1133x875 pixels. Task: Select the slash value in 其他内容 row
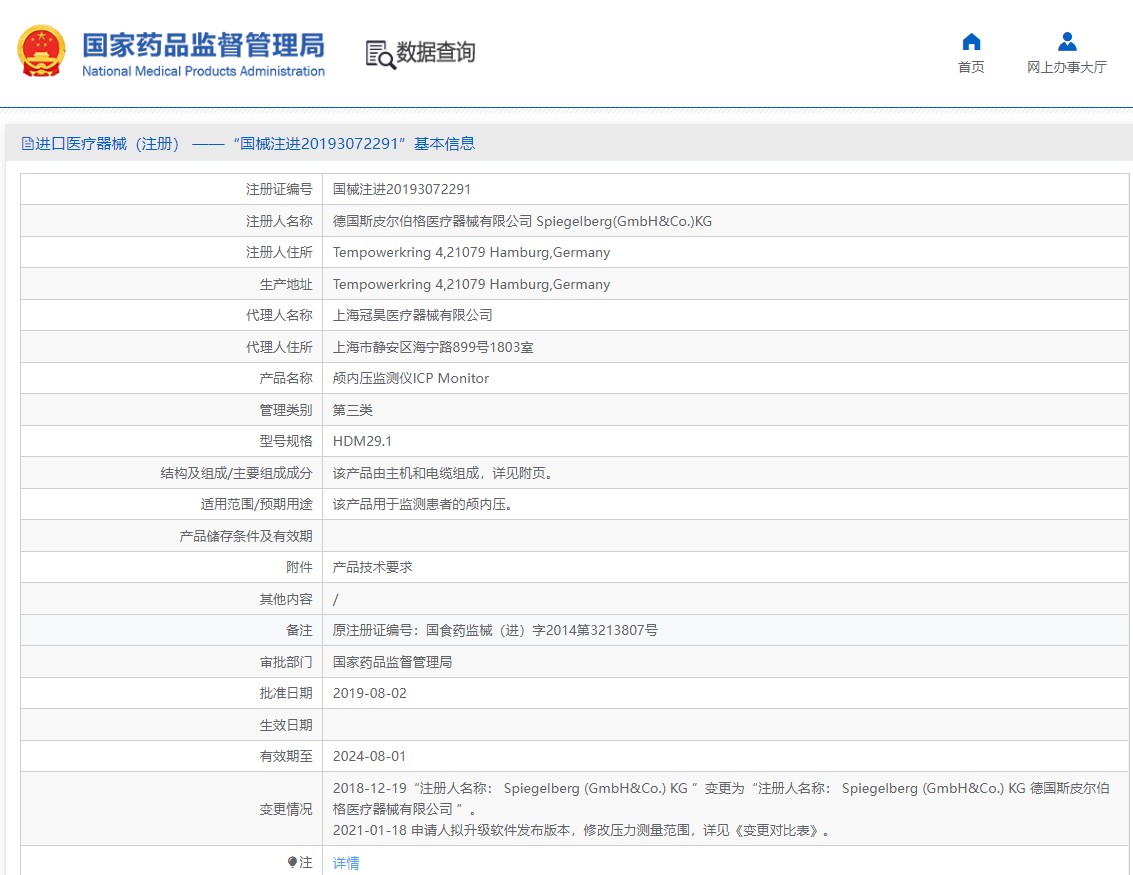pyautogui.click(x=335, y=599)
